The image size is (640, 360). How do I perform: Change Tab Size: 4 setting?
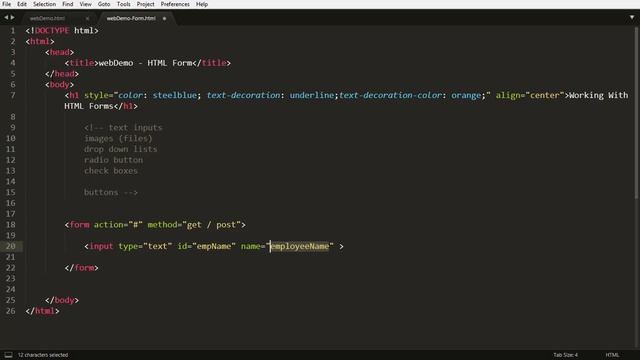point(565,355)
